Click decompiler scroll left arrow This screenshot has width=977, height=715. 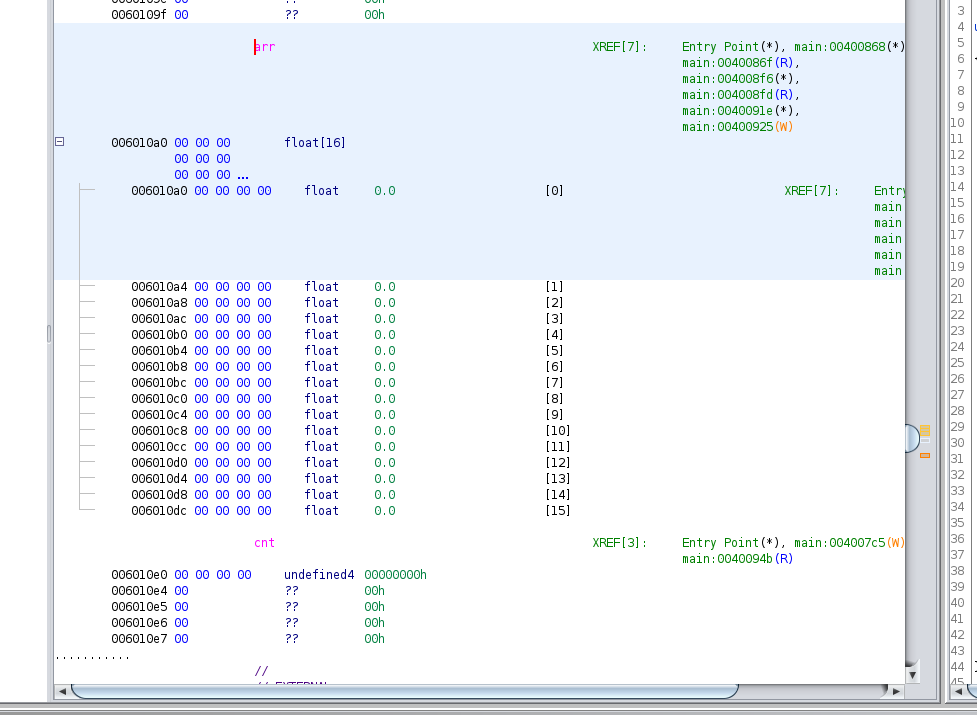(956, 691)
